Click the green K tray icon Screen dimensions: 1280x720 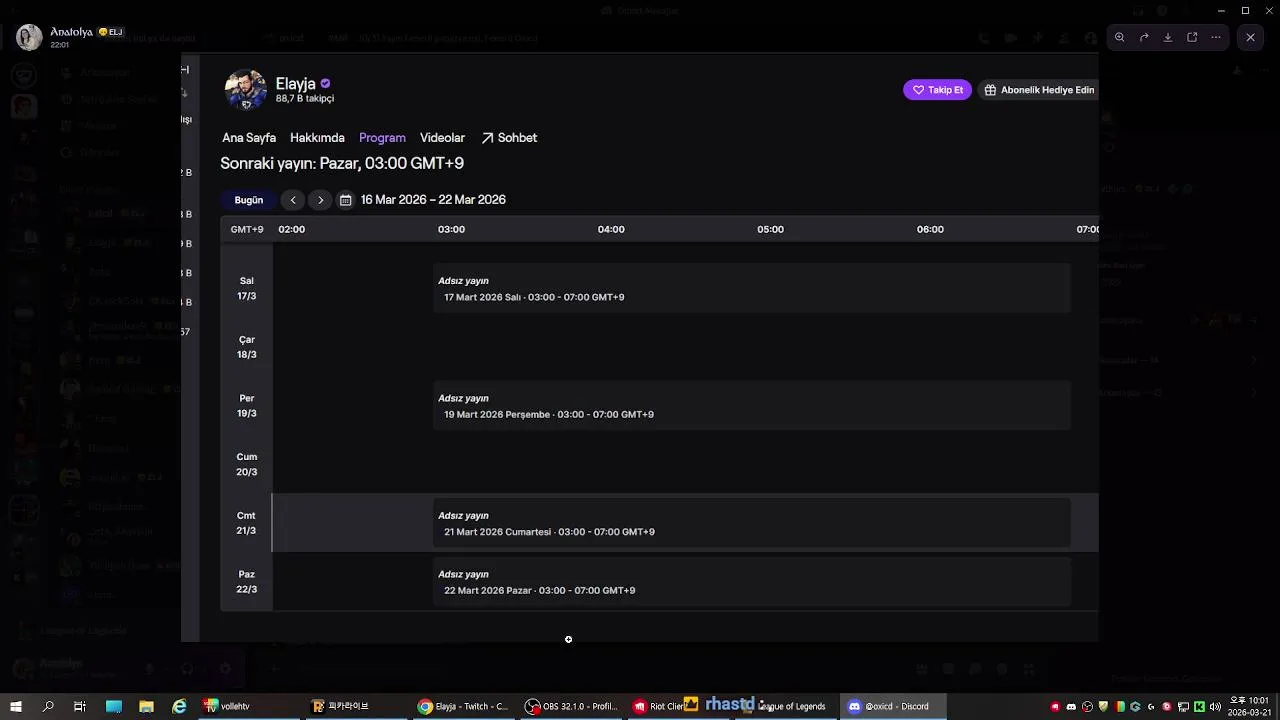click(x=1199, y=707)
